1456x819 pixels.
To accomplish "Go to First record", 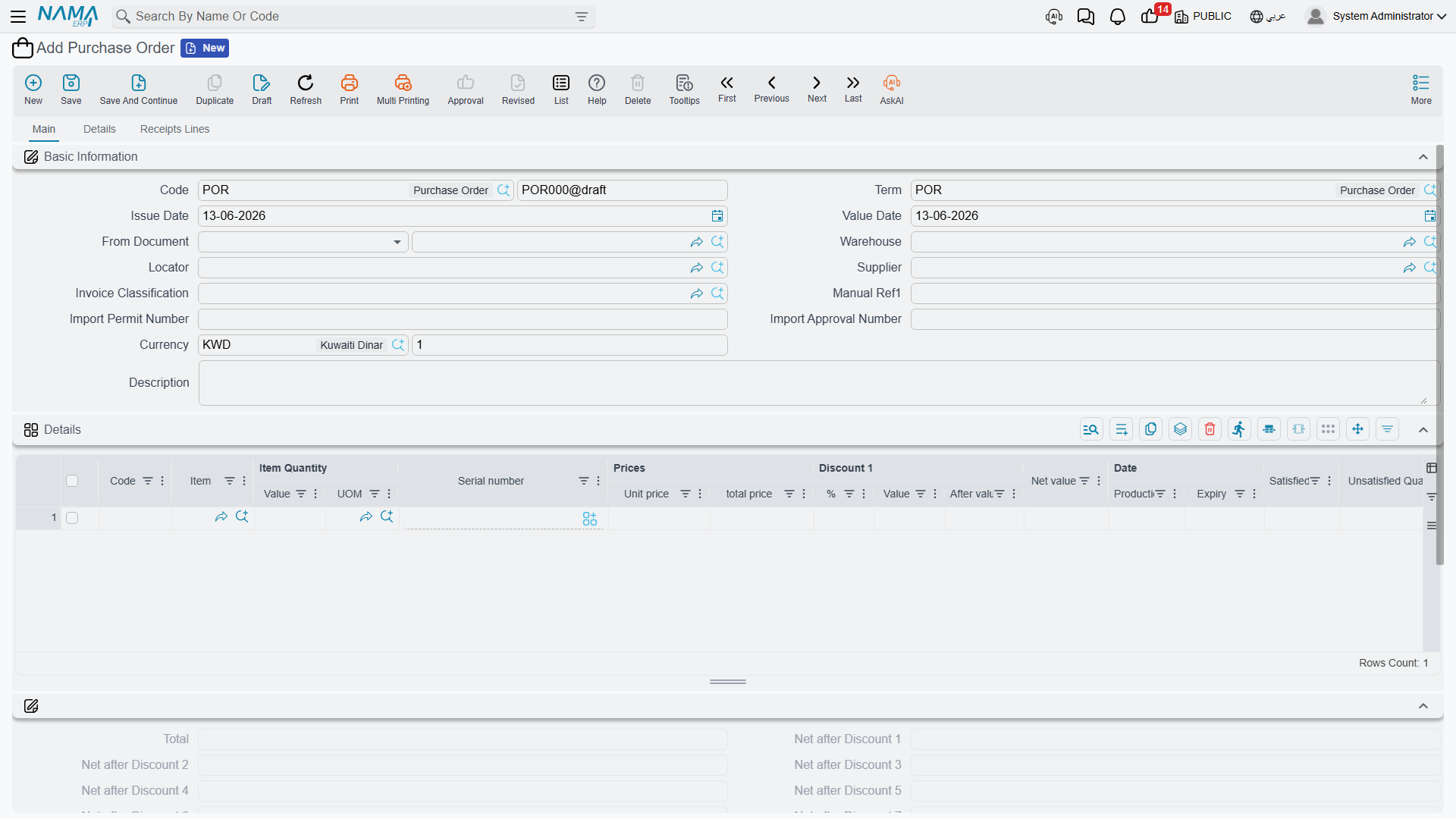I will click(726, 89).
